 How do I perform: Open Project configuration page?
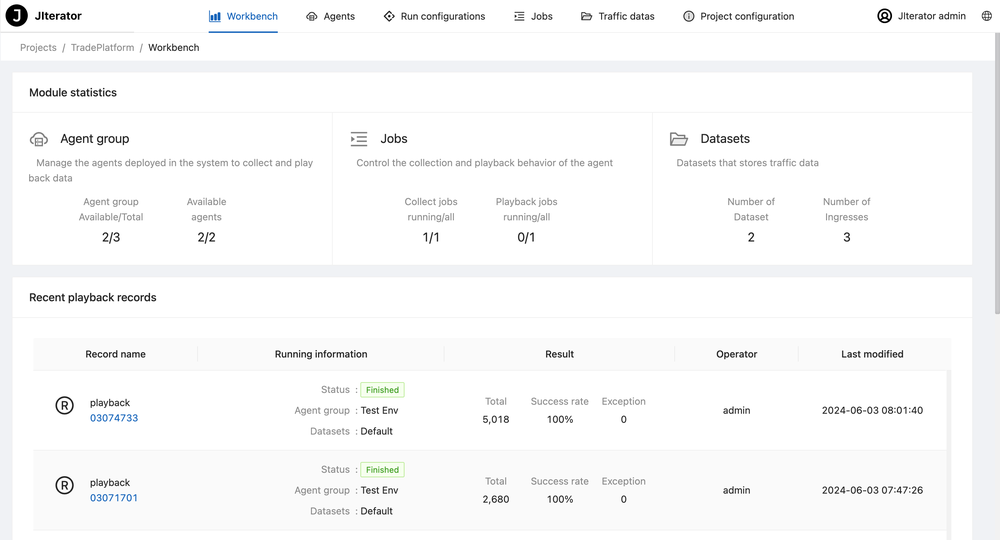pos(738,16)
